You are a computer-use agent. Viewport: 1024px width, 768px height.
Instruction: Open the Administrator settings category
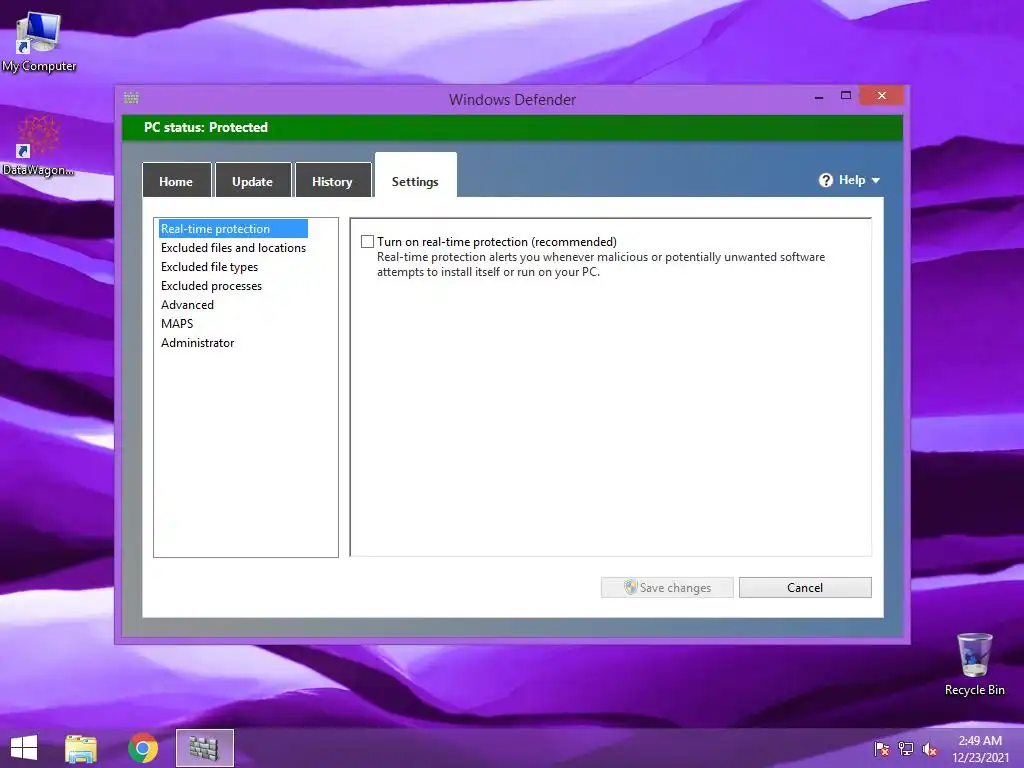(x=197, y=342)
